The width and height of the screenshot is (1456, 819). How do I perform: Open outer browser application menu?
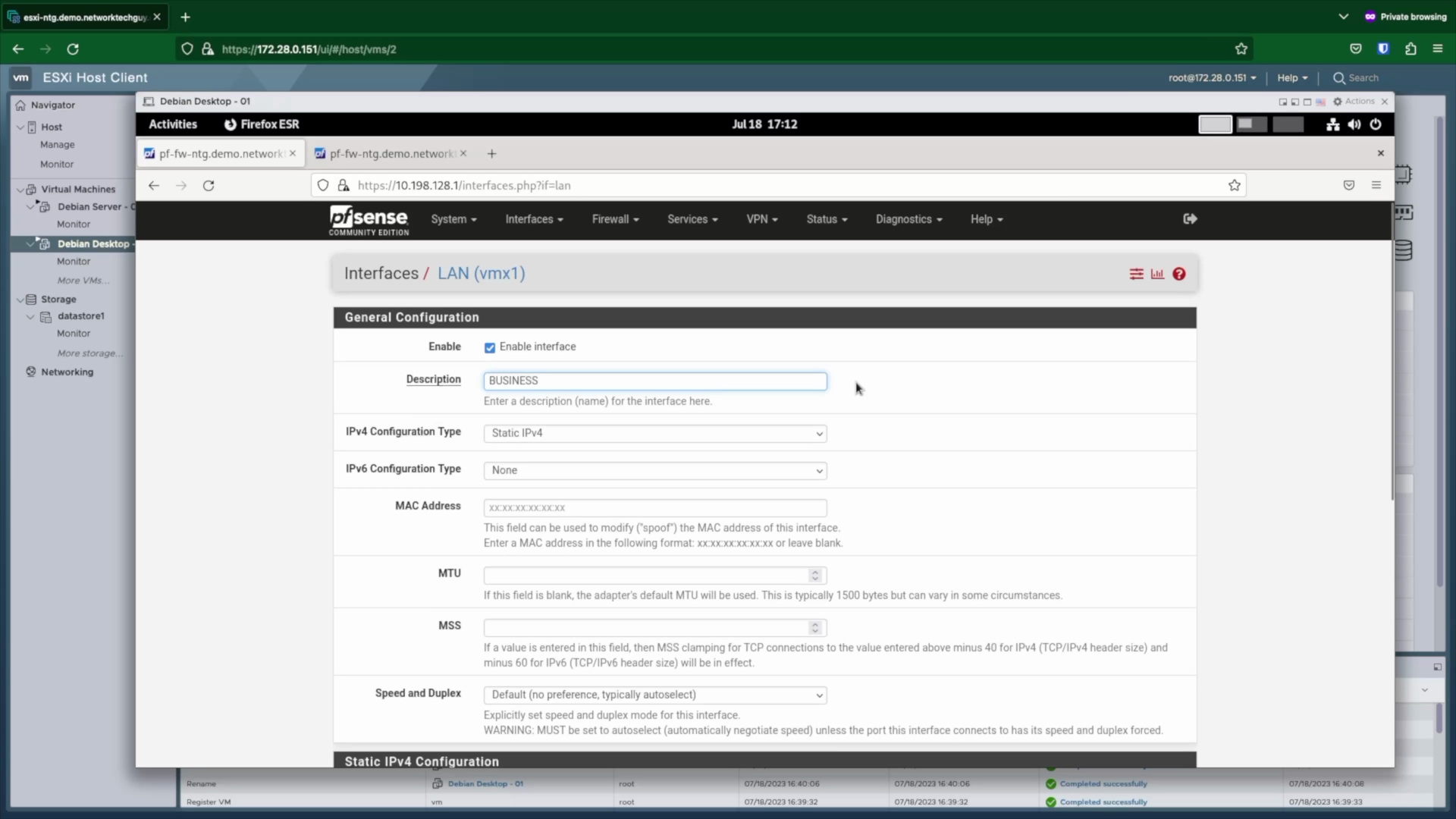pos(1438,49)
